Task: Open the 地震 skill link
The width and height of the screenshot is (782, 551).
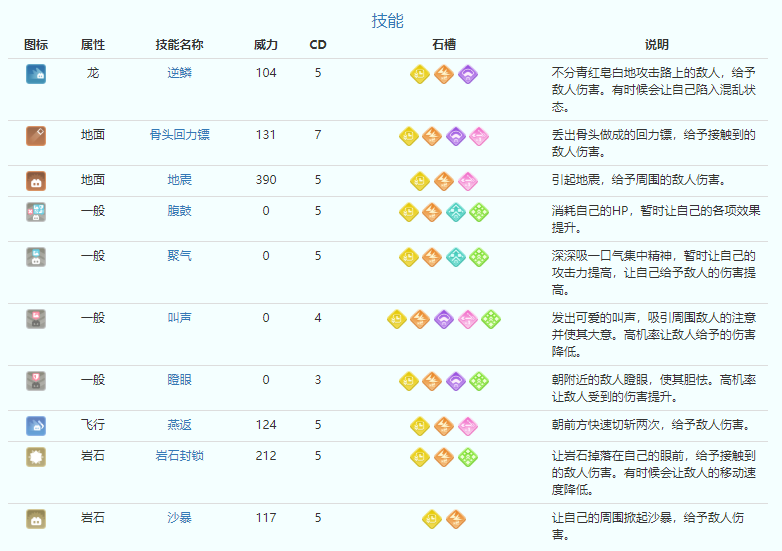Action: click(180, 180)
